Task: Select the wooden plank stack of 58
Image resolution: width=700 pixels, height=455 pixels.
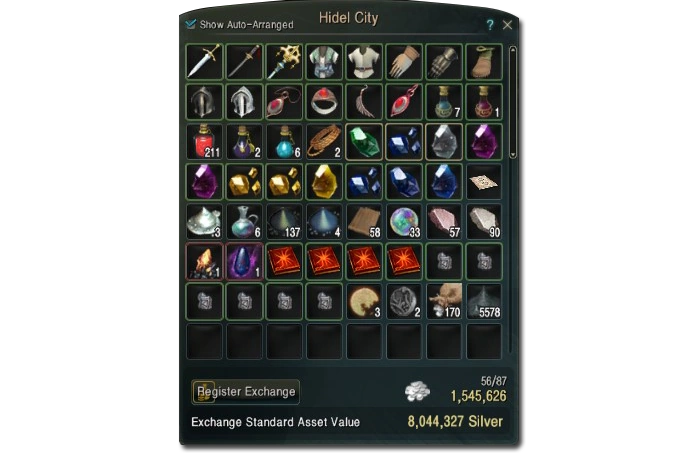Action: pos(364,222)
